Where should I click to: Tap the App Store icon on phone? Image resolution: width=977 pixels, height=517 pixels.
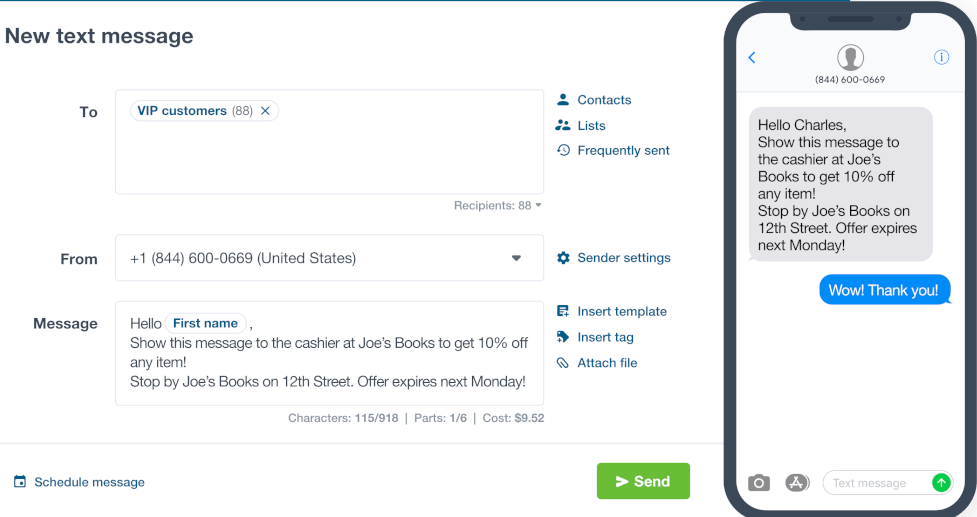tap(796, 483)
